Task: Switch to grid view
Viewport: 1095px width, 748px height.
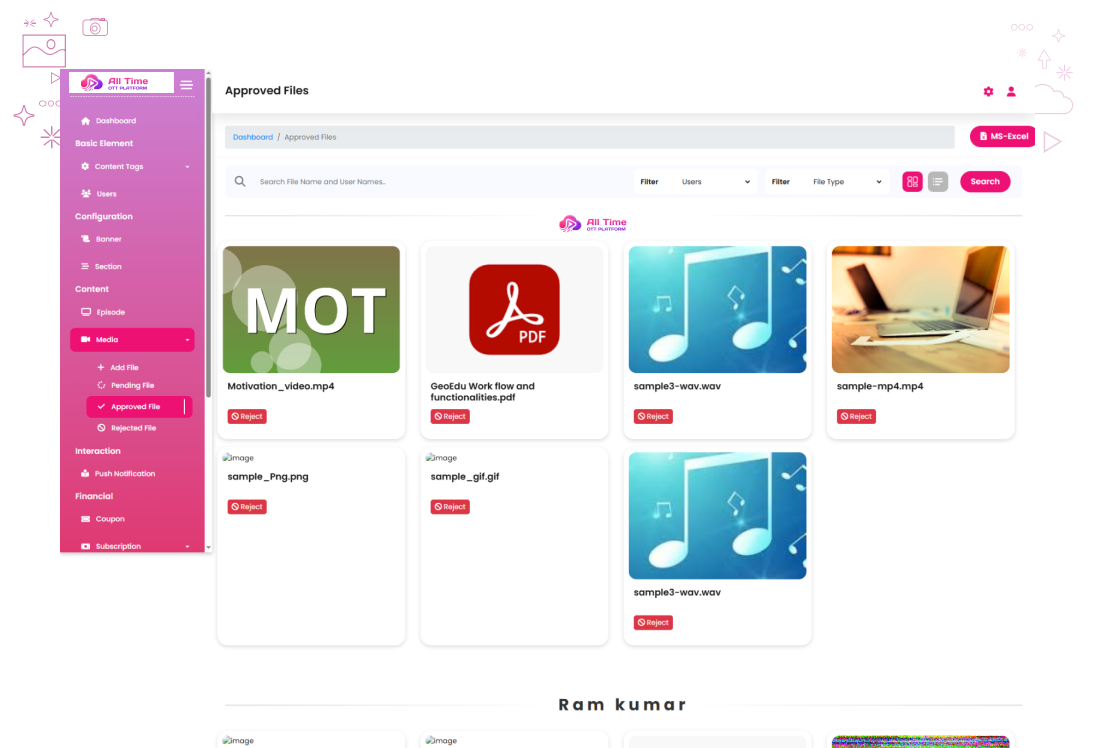Action: (912, 182)
